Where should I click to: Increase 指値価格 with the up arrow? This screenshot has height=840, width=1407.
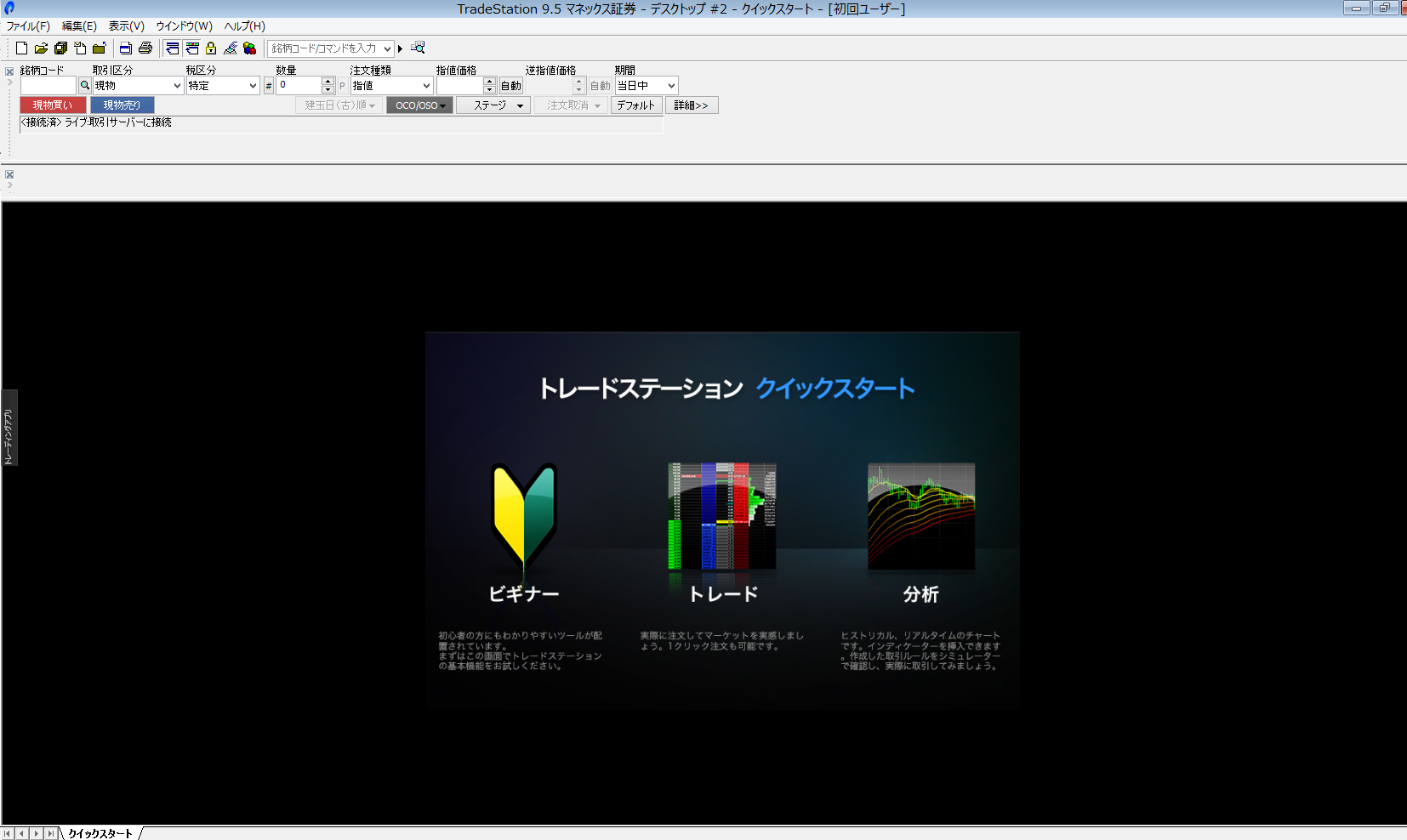489,82
